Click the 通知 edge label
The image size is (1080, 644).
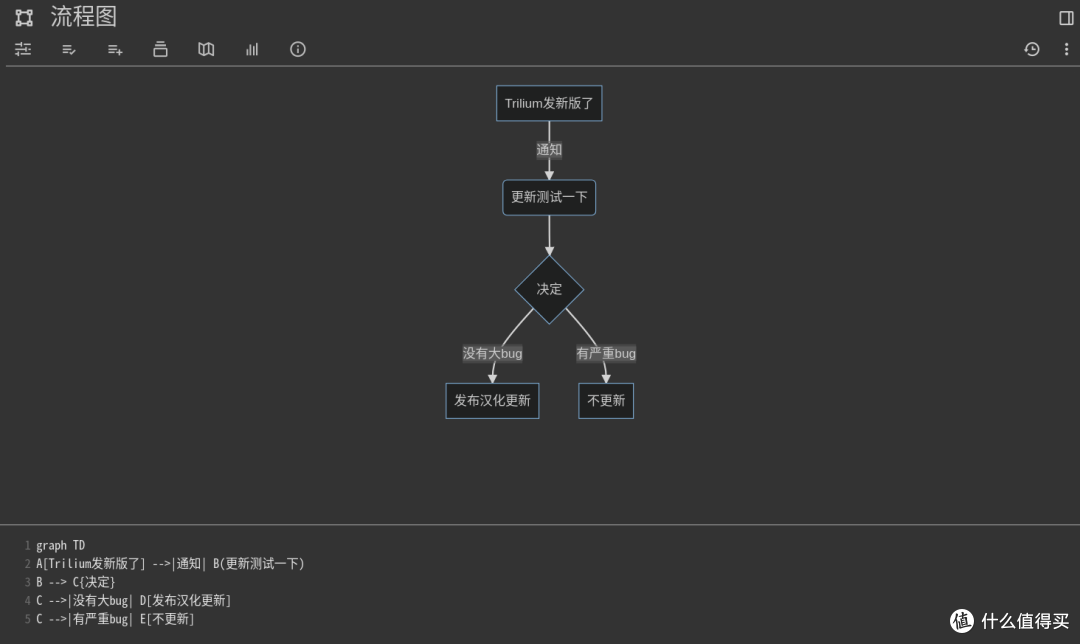coord(549,149)
